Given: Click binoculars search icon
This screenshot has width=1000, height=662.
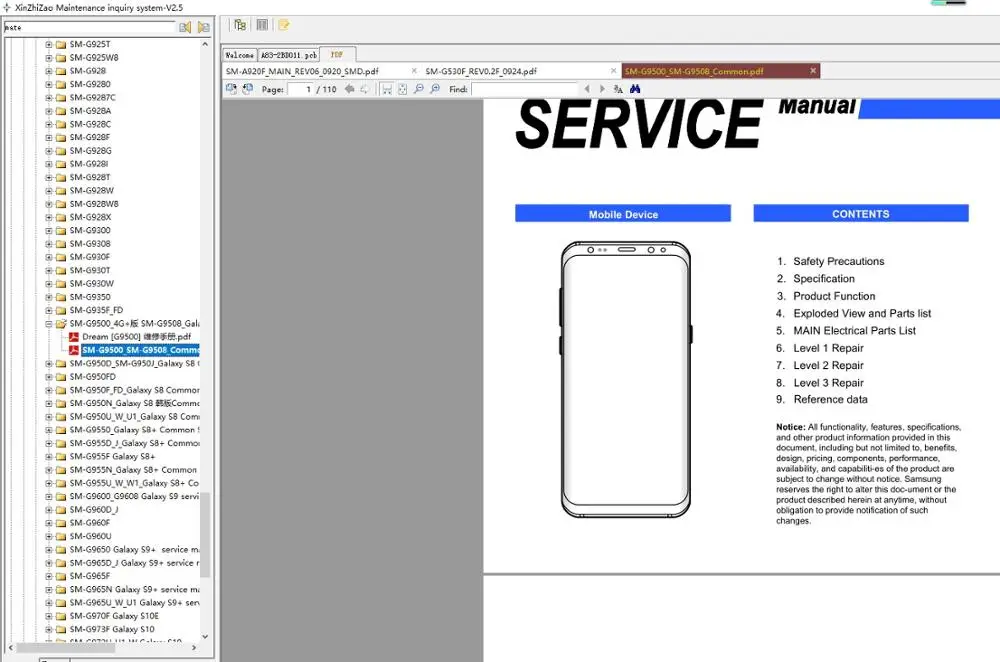Looking at the screenshot, I should coord(635,89).
